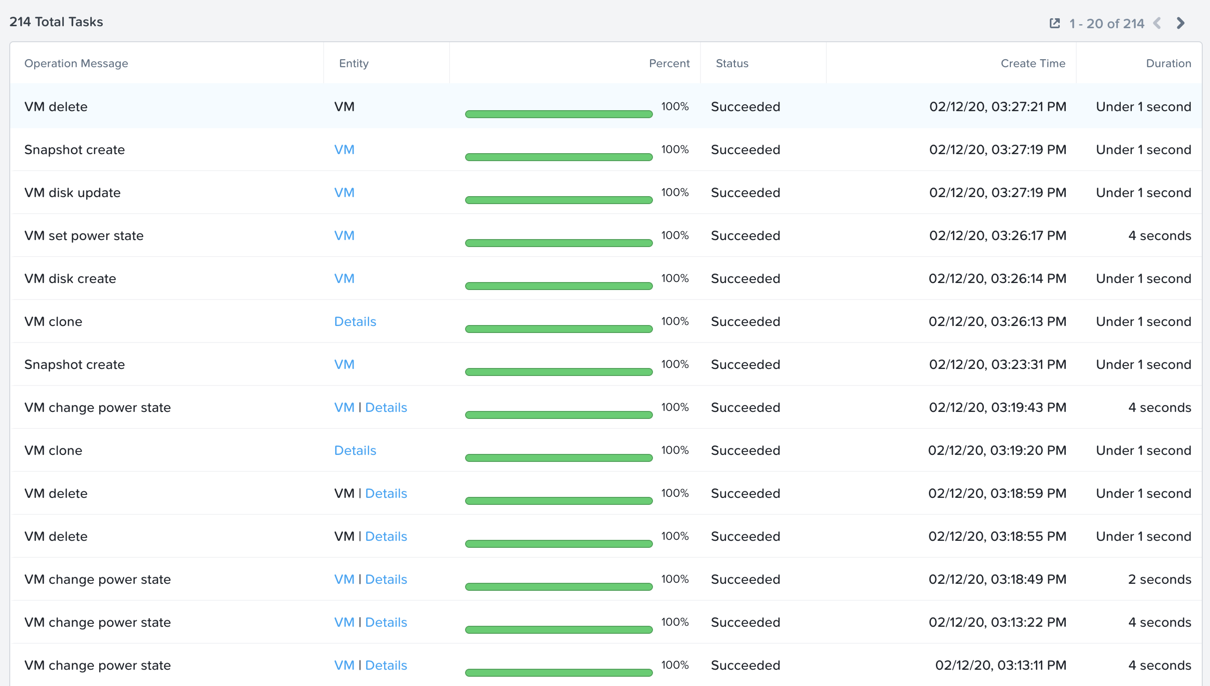Open Details for power state change at 03:19:43
Viewport: 1210px width, 686px height.
tap(386, 408)
